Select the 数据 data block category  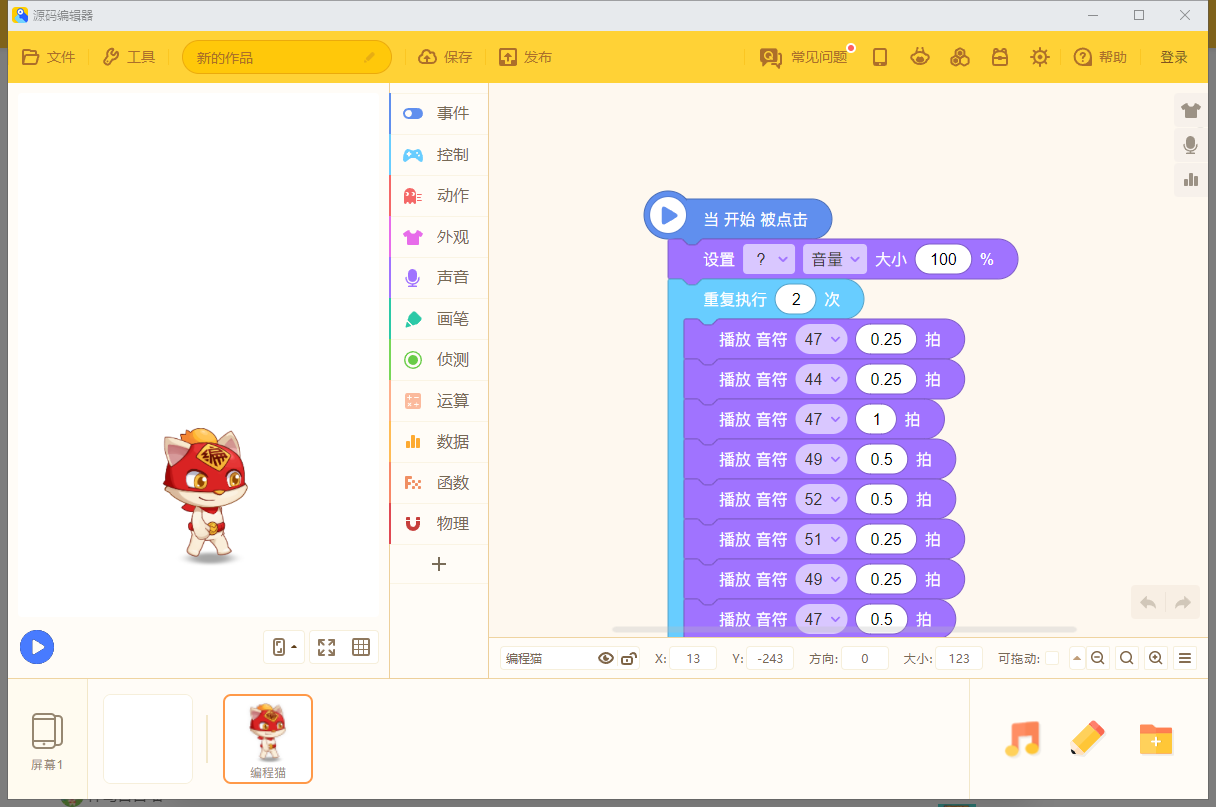click(439, 442)
